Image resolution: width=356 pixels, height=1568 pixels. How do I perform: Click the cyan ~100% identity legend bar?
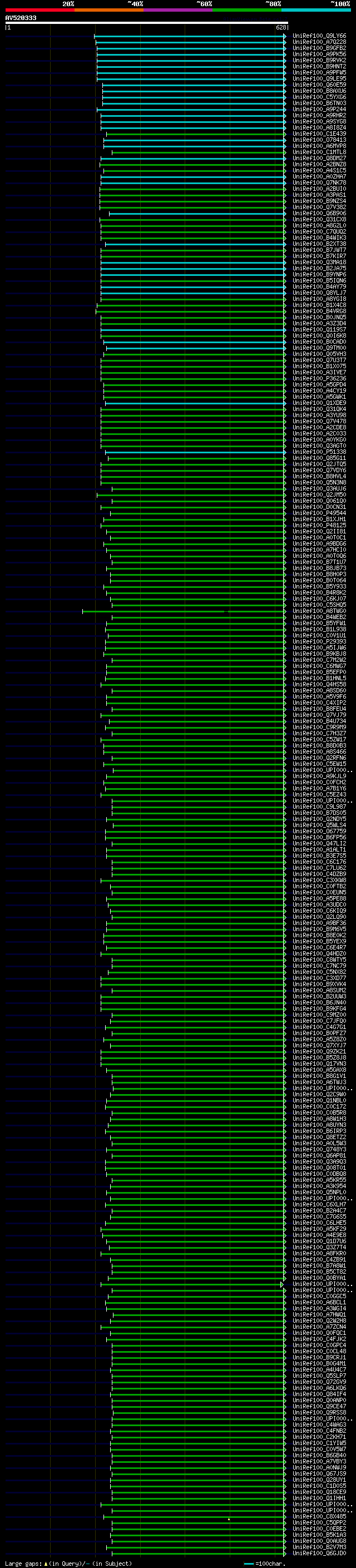coord(316,10)
